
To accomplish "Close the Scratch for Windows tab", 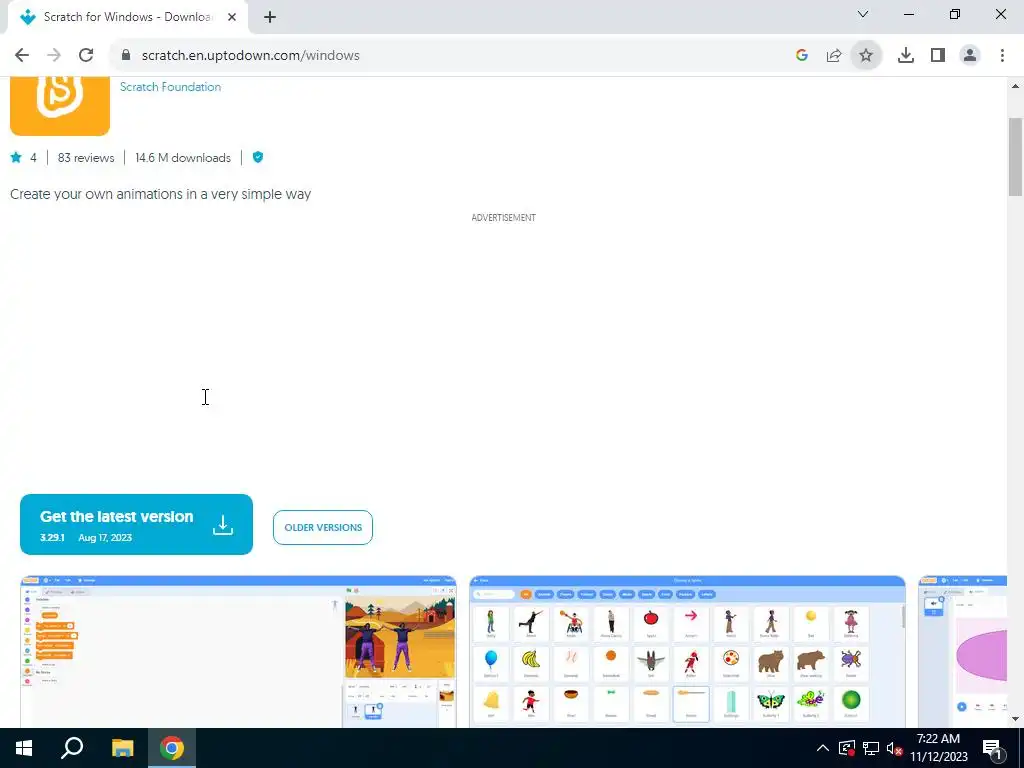I will 232,17.
